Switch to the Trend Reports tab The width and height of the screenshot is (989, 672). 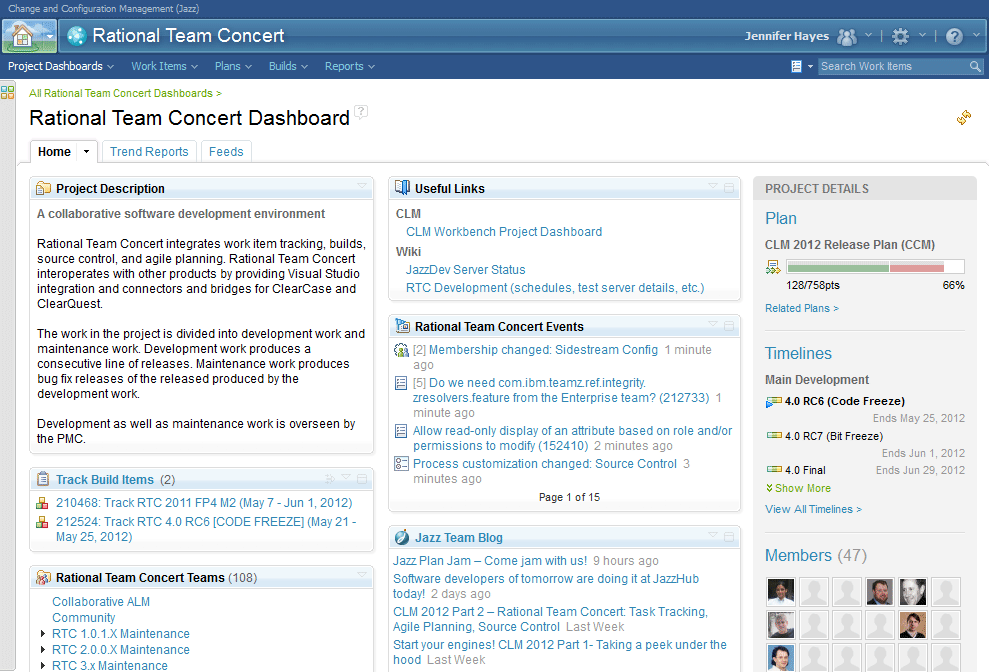[149, 151]
